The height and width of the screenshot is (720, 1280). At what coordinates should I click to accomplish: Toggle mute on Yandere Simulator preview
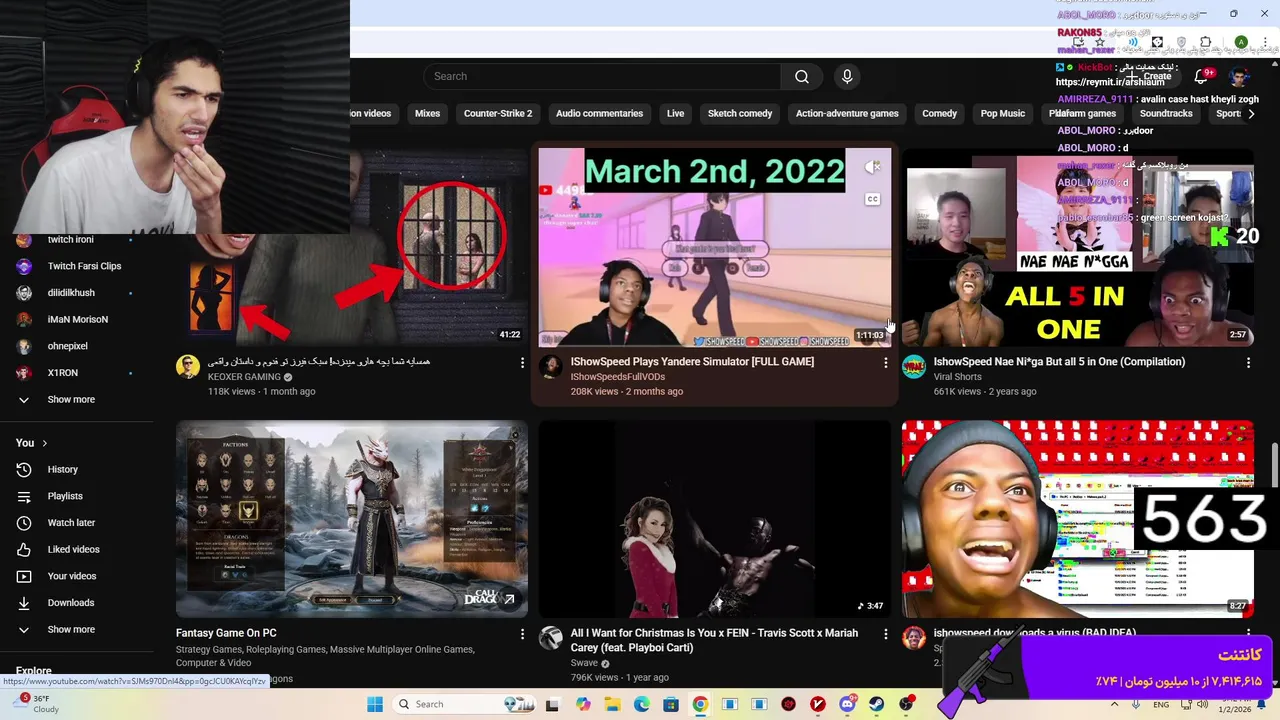(x=873, y=167)
